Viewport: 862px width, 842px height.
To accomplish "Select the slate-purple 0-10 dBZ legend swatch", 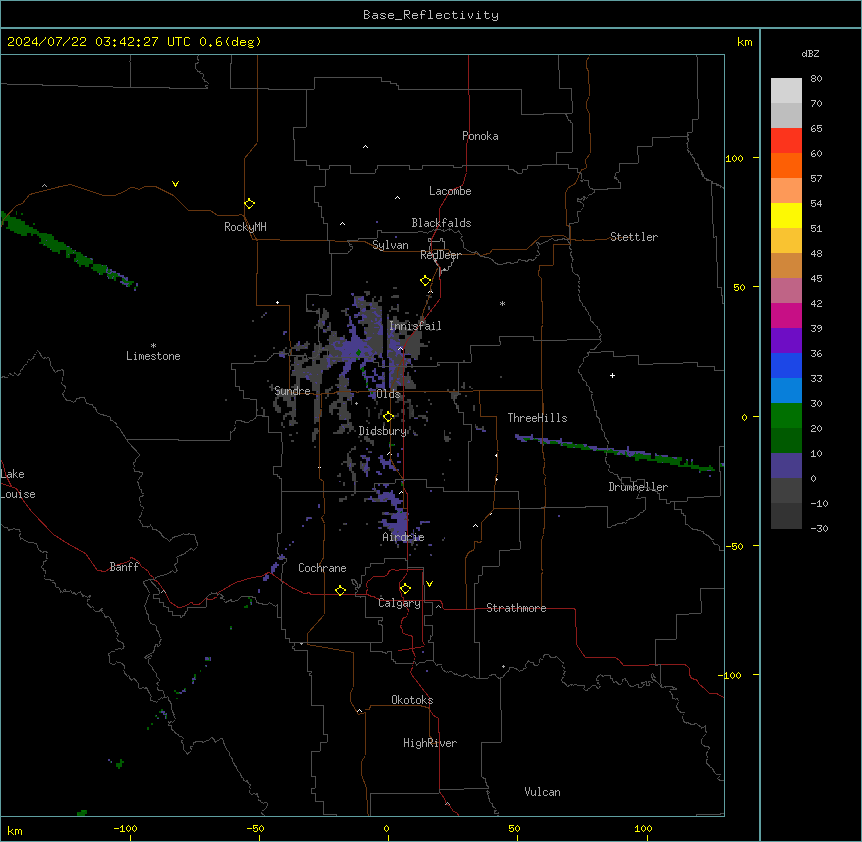I will [786, 466].
